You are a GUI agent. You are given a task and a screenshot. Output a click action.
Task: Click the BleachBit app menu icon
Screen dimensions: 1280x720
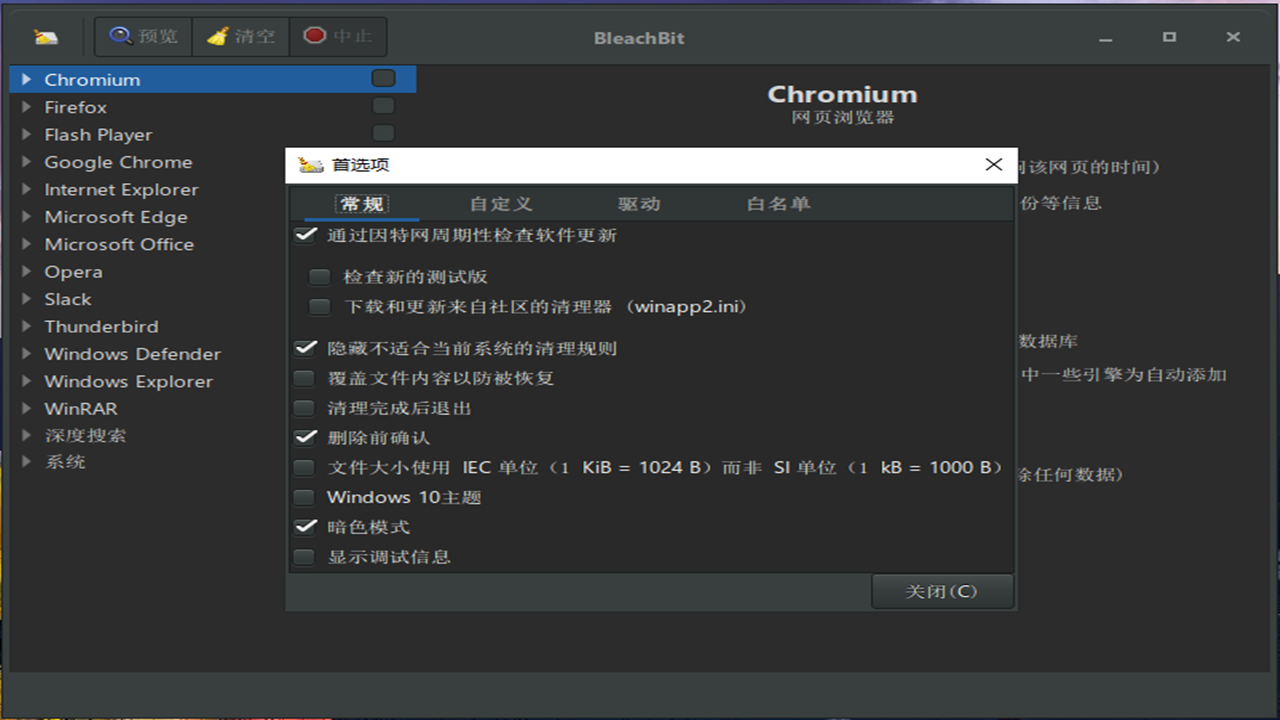pos(46,37)
